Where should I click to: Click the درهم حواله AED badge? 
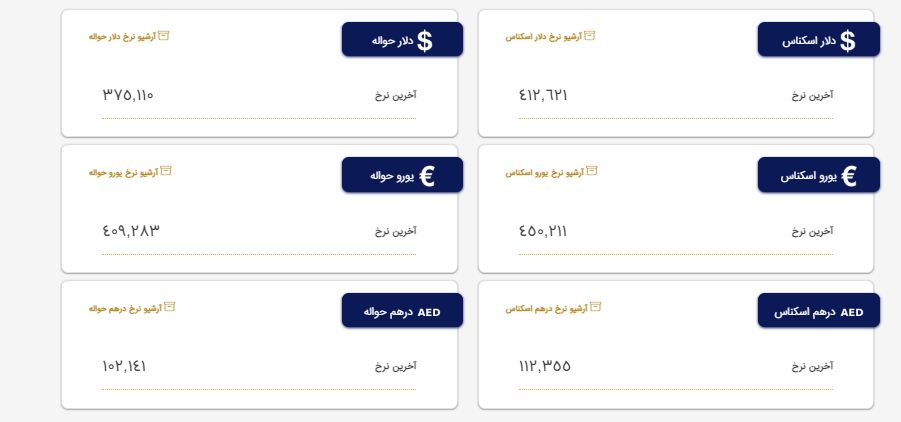(x=402, y=312)
